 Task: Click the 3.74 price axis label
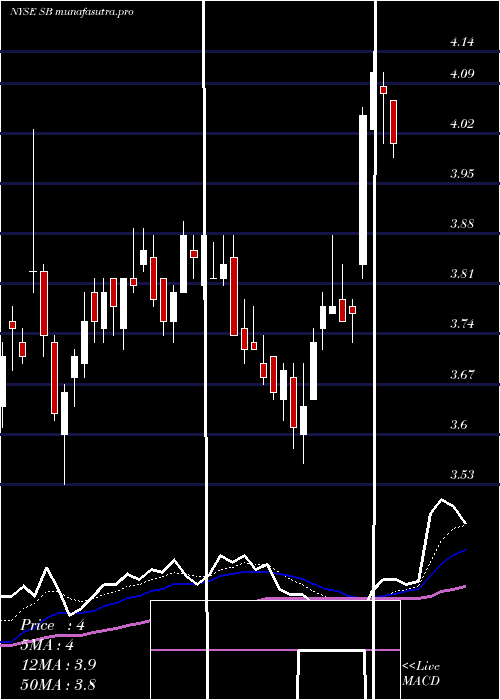[462, 324]
